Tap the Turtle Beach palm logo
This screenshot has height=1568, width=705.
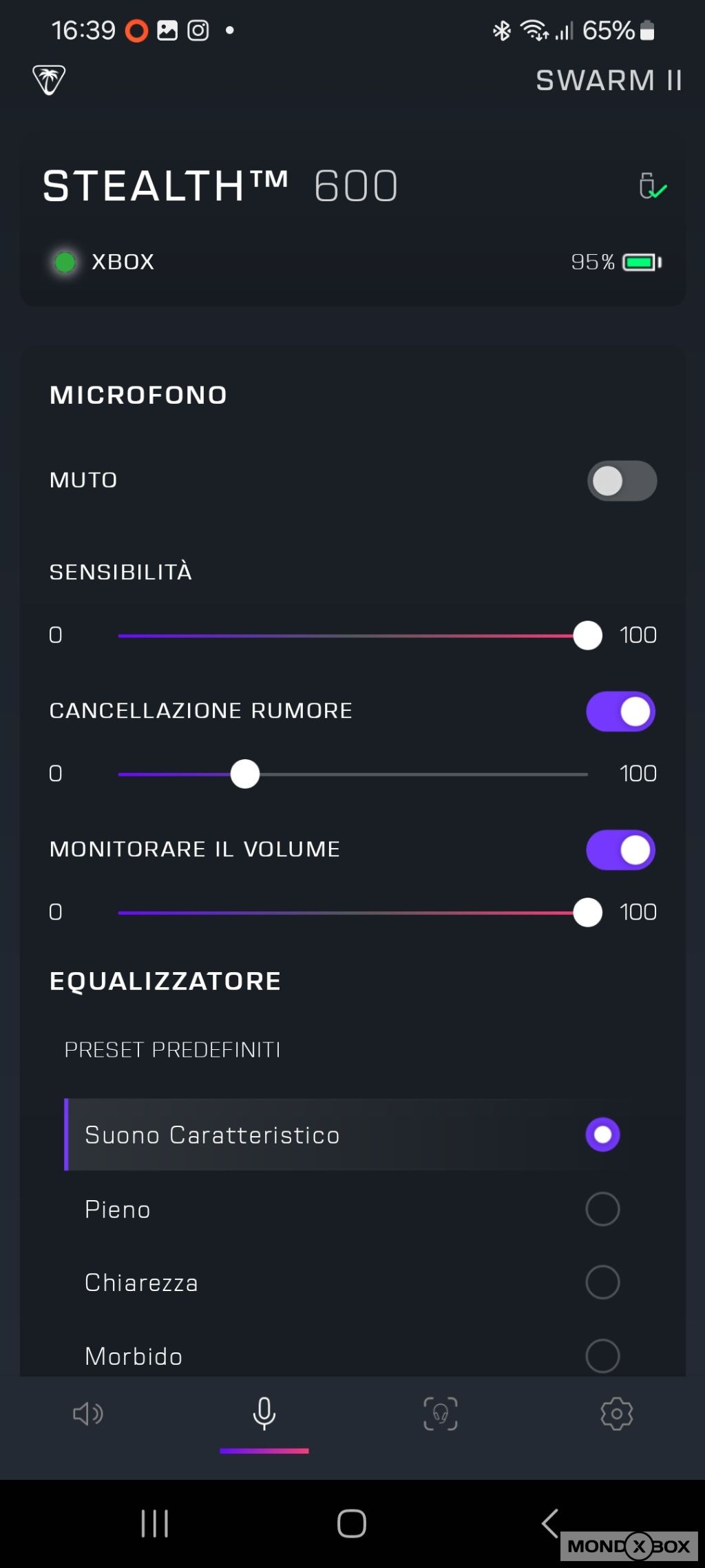(x=49, y=80)
